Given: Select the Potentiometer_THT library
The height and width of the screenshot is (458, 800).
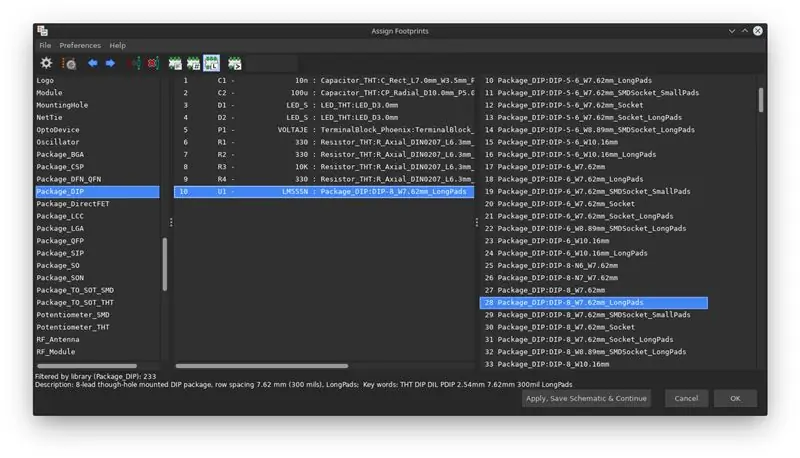Looking at the screenshot, I should (97, 327).
